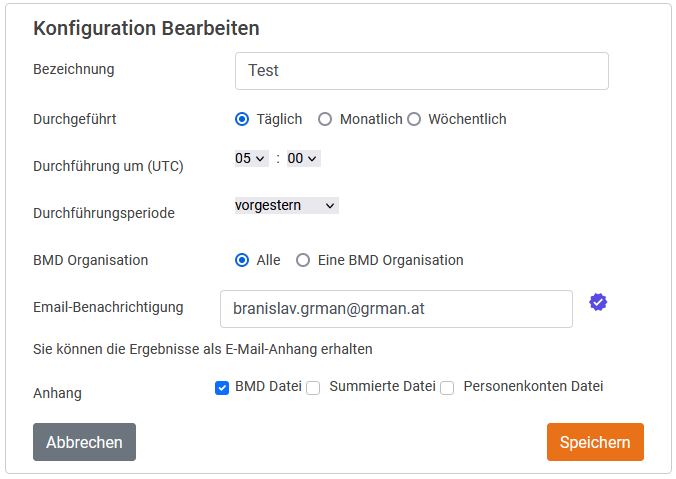
Task: Tick the Personenkonten Datei checkbox
Action: click(447, 388)
